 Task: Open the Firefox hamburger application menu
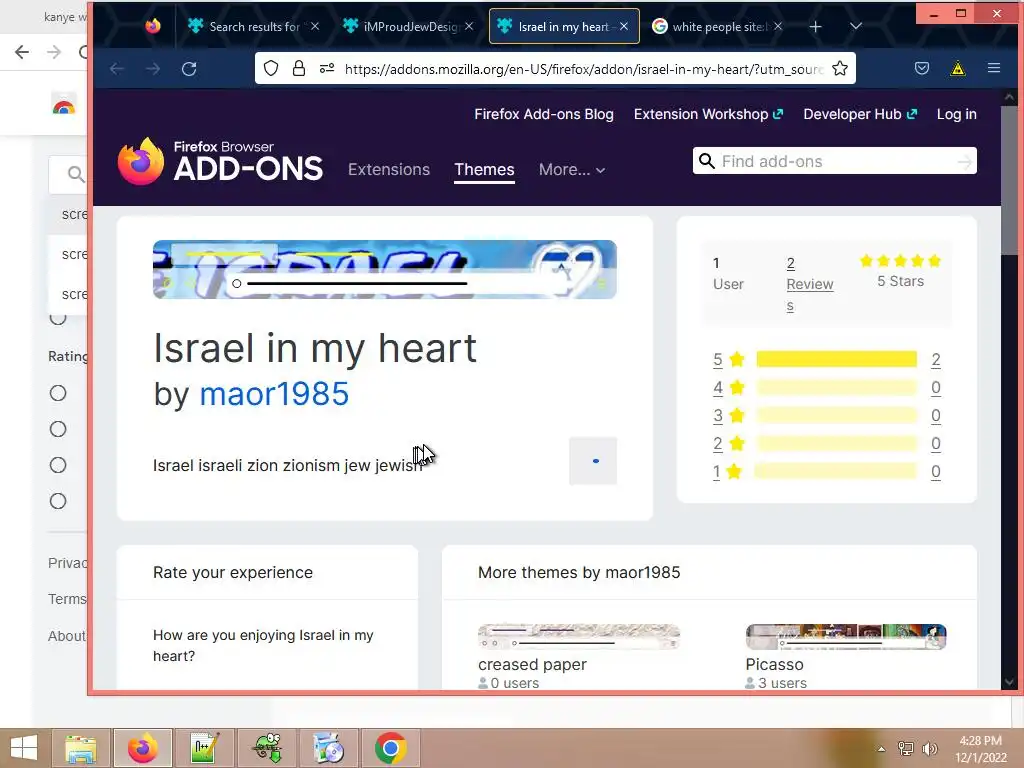coord(994,68)
